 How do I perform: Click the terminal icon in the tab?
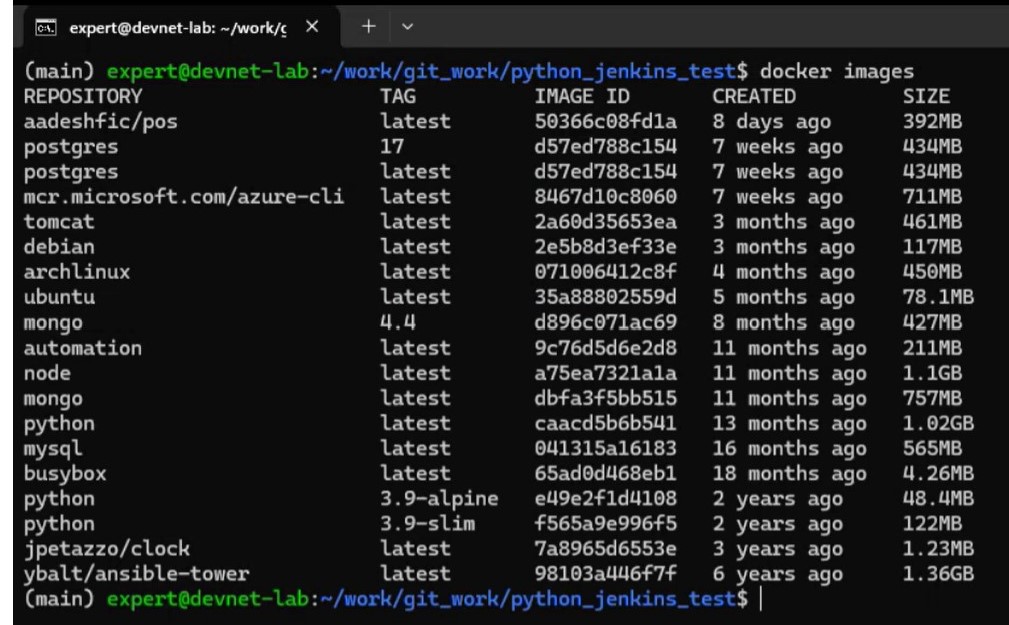coord(45,27)
